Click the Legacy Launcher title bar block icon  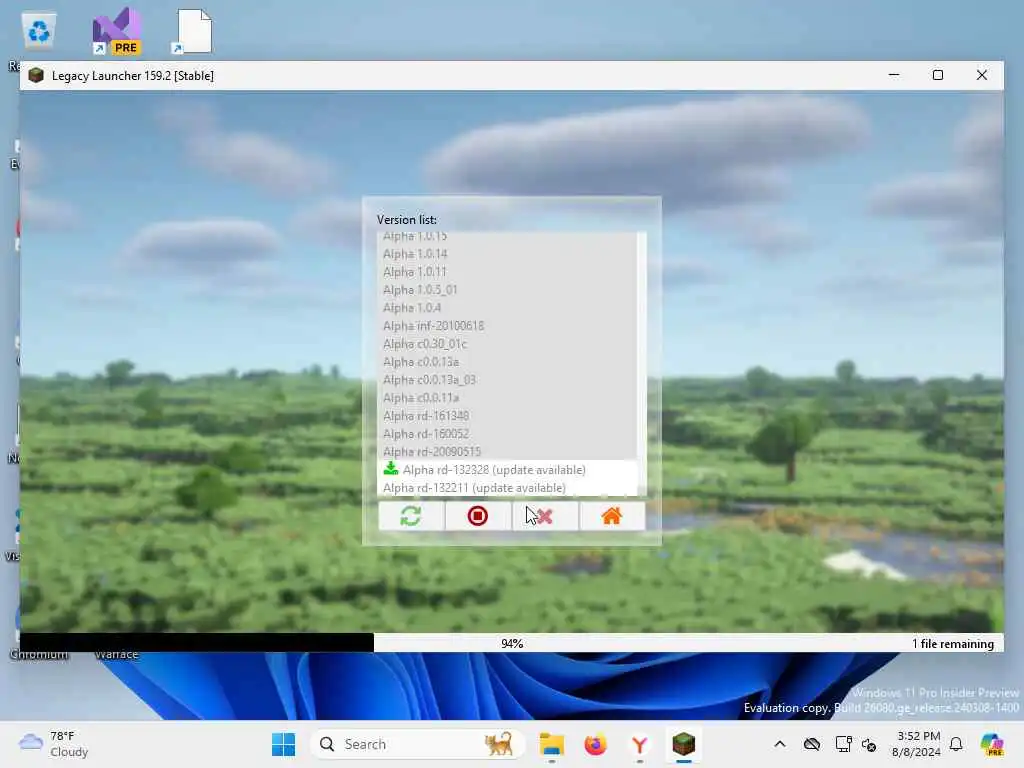(x=37, y=75)
